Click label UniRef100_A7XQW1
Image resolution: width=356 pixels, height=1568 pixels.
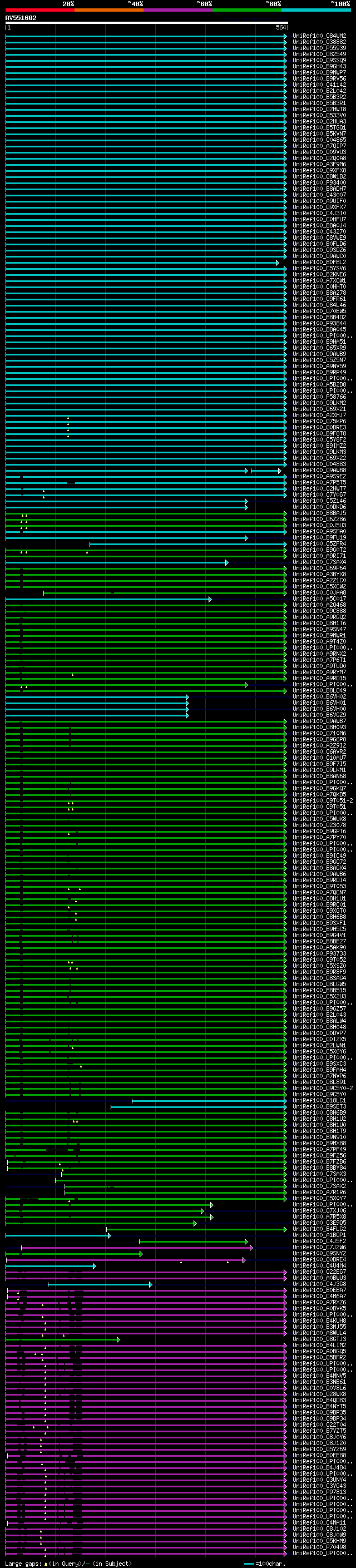[x=319, y=280]
